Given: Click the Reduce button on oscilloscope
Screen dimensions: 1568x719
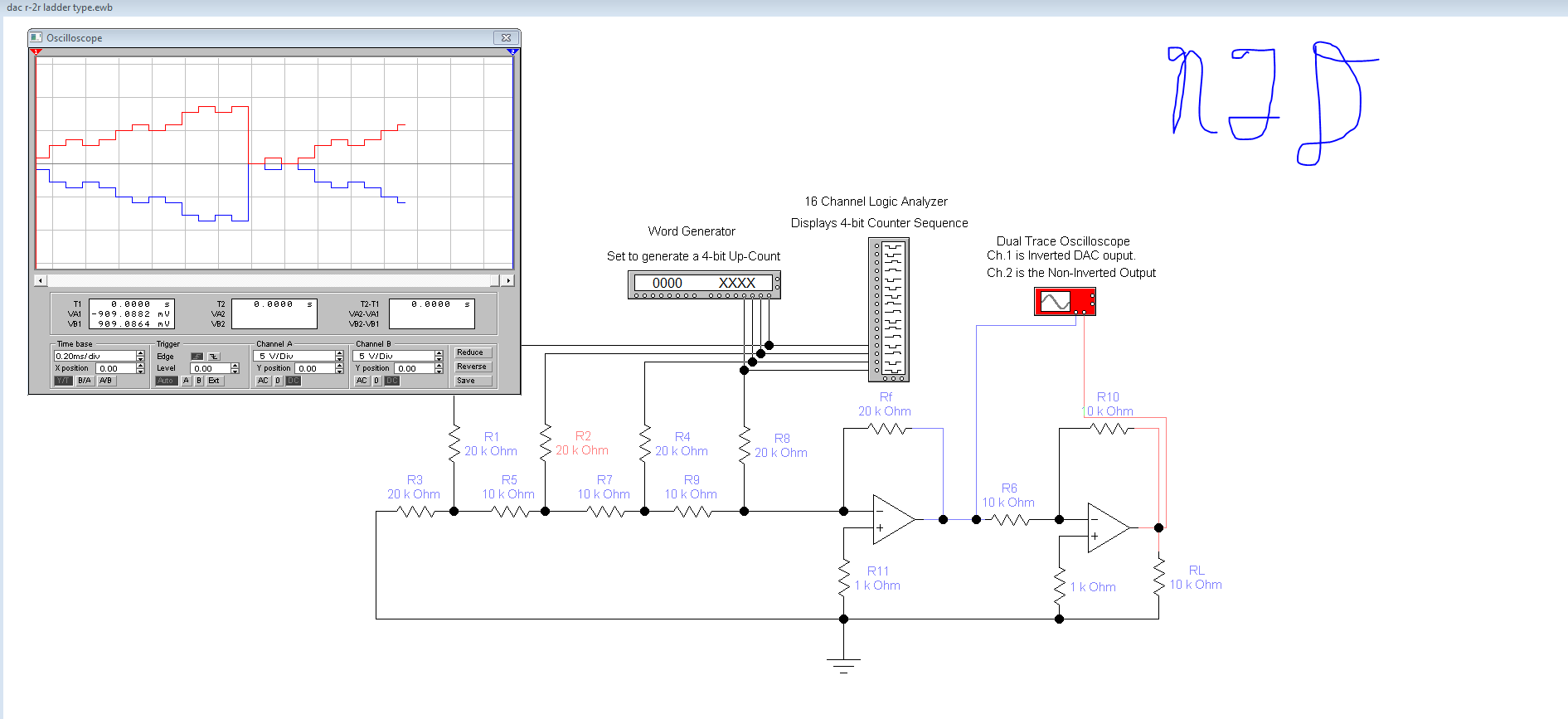Looking at the screenshot, I should pyautogui.click(x=473, y=352).
